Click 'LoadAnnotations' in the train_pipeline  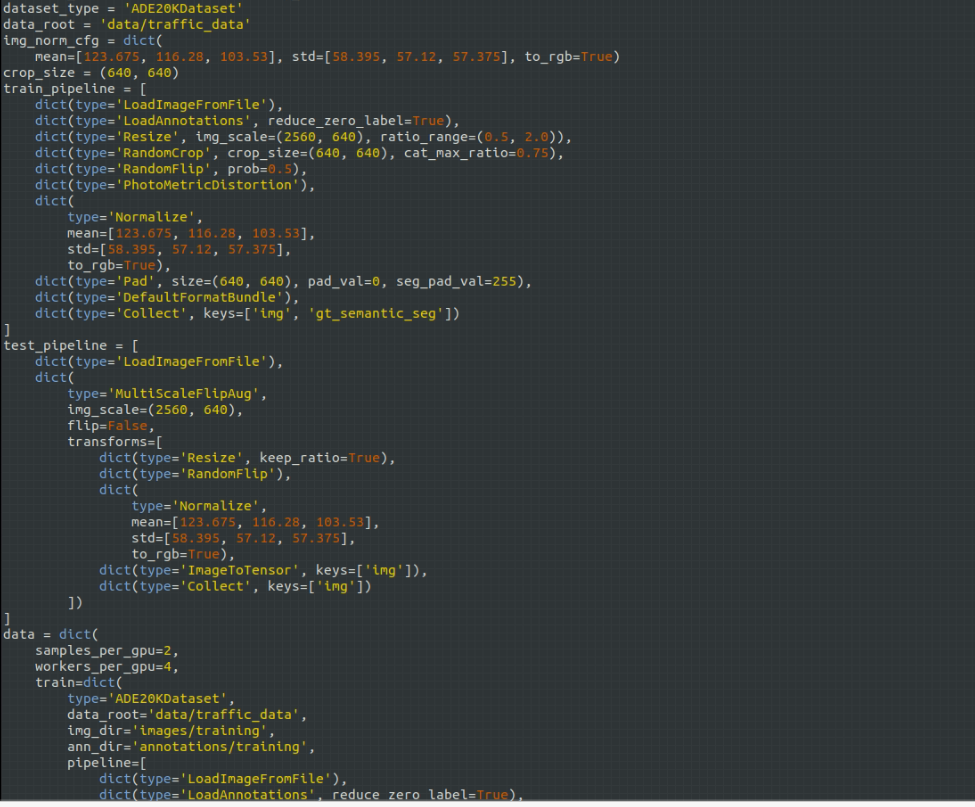(183, 121)
